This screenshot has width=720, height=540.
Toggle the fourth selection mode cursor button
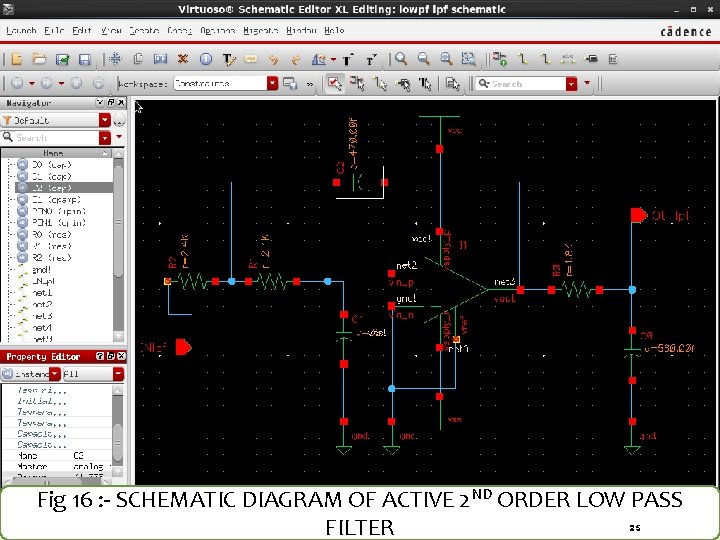tap(403, 84)
